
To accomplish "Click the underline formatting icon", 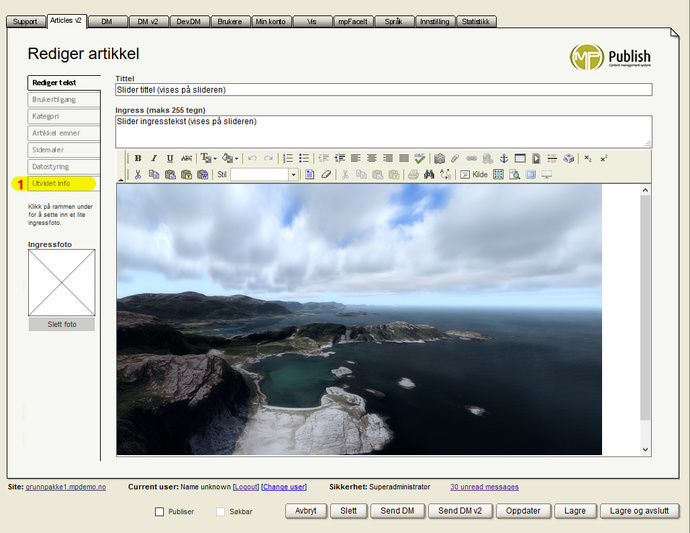I will (170, 158).
